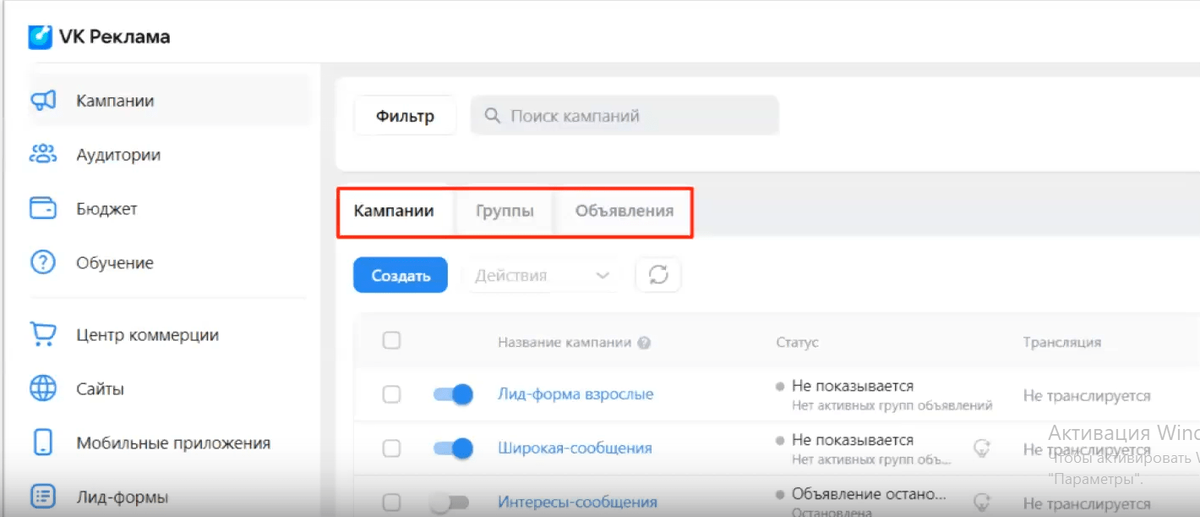Check the Лид-форма взрослые row checkbox
Image resolution: width=1200 pixels, height=517 pixels.
pyautogui.click(x=392, y=394)
